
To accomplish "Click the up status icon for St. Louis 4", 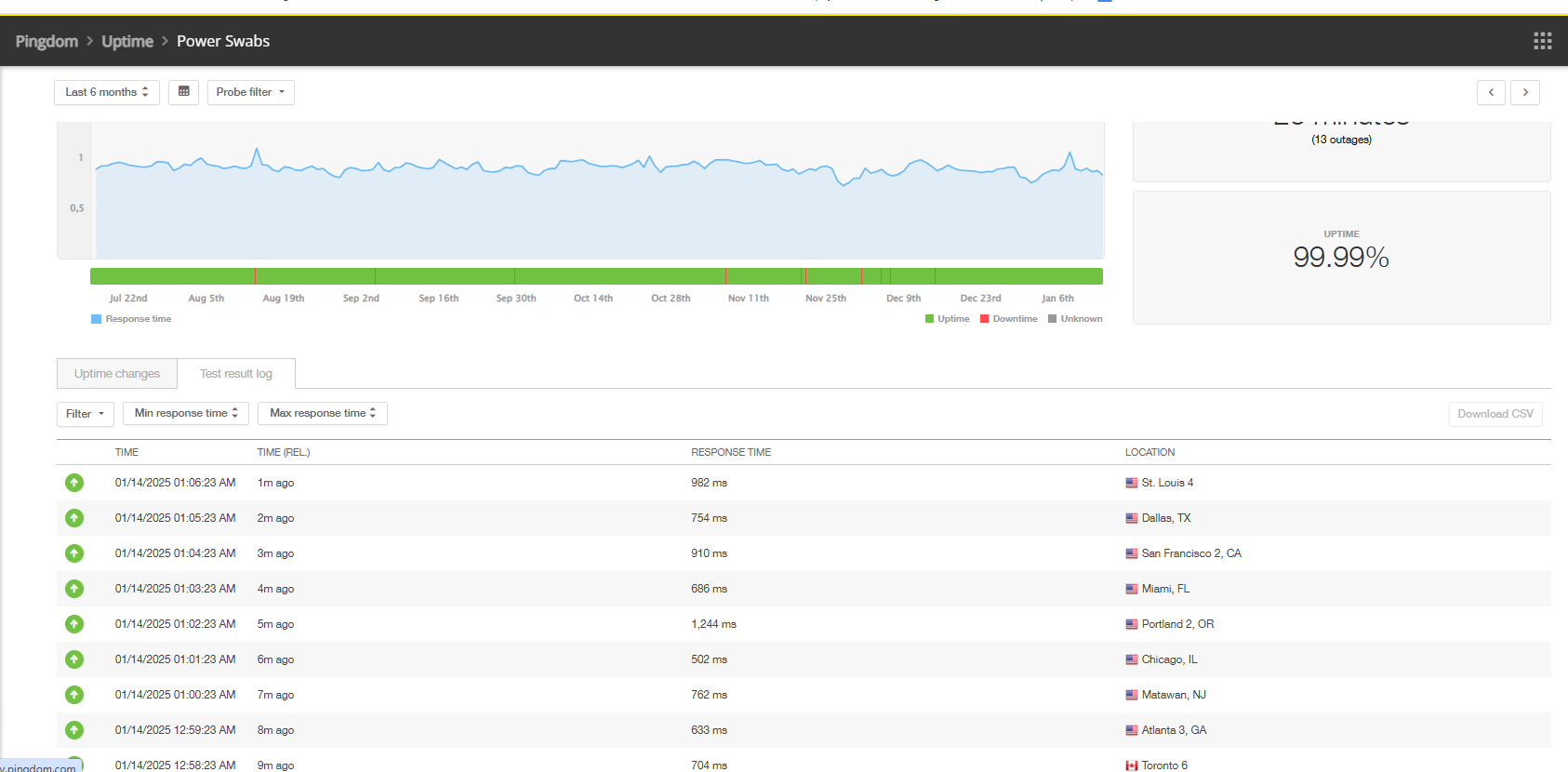I will pyautogui.click(x=74, y=483).
